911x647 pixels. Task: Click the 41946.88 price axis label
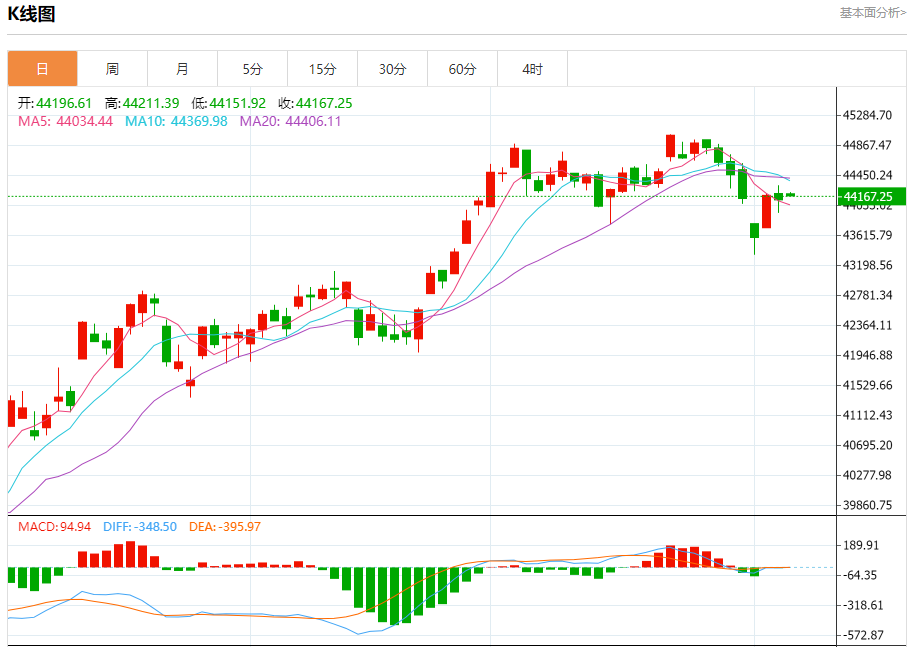click(x=867, y=355)
